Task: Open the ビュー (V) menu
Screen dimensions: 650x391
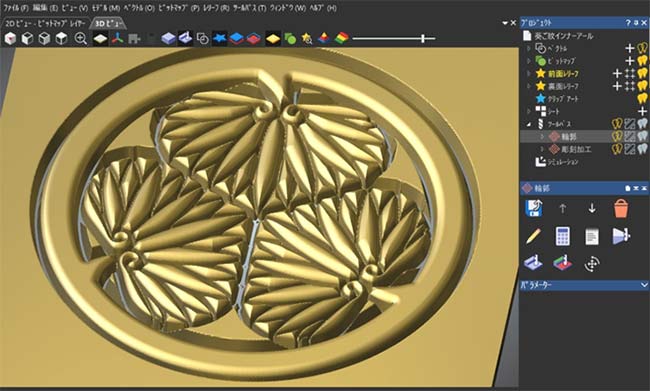Action: click(75, 8)
